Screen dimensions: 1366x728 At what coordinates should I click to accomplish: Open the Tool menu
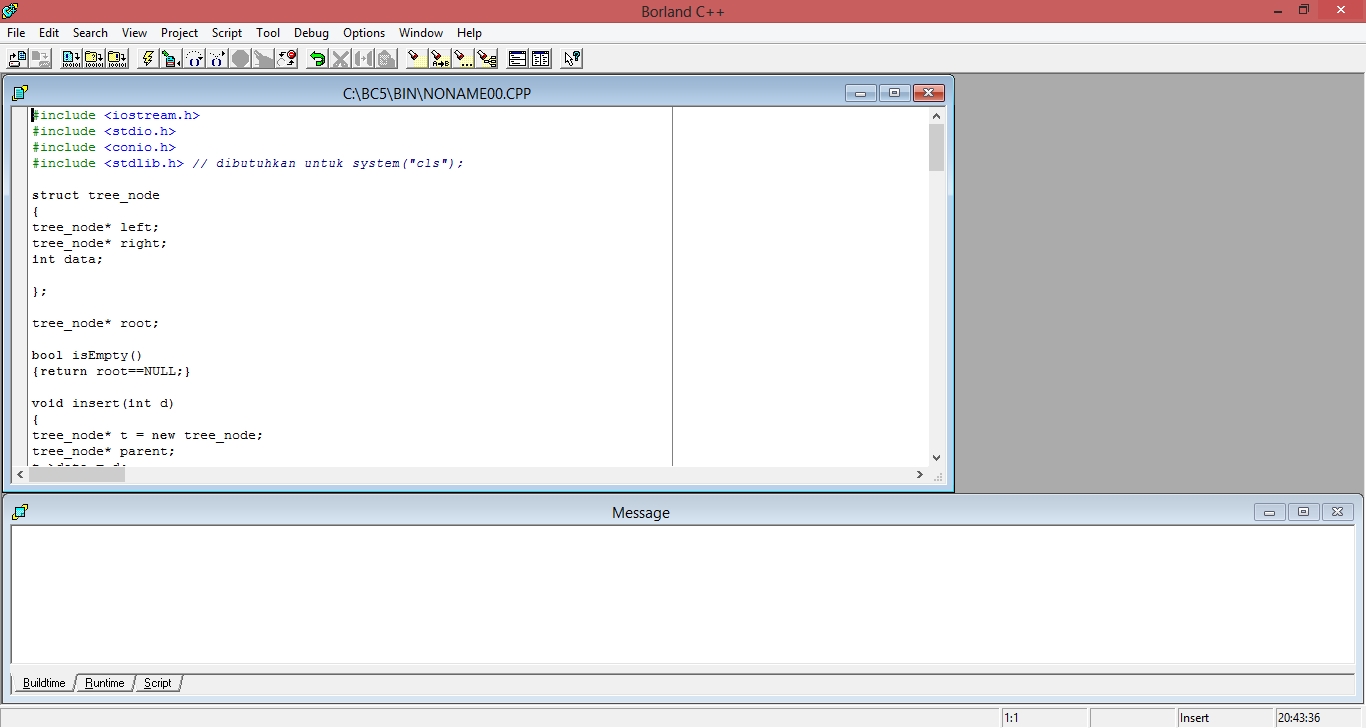click(268, 33)
